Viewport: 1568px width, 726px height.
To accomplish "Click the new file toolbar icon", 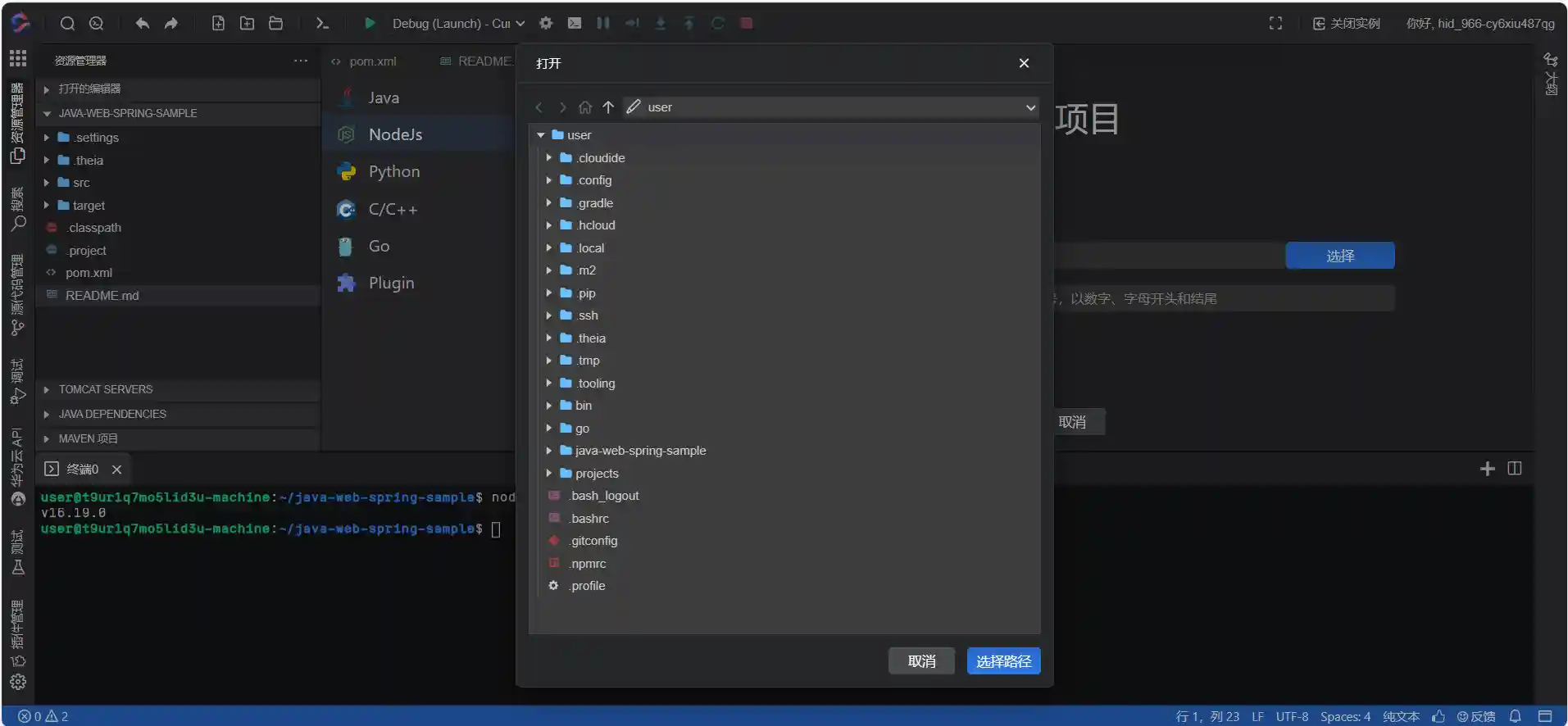I will tap(218, 24).
